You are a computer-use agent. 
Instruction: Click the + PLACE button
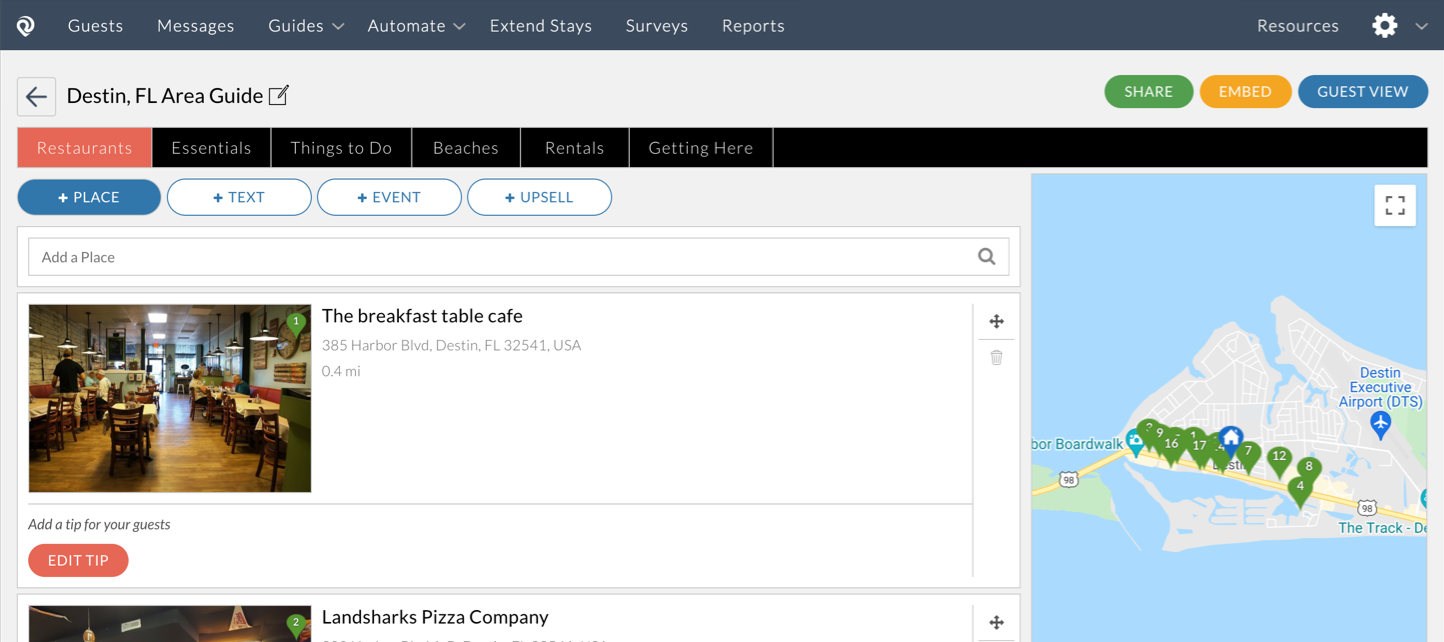[x=89, y=197]
